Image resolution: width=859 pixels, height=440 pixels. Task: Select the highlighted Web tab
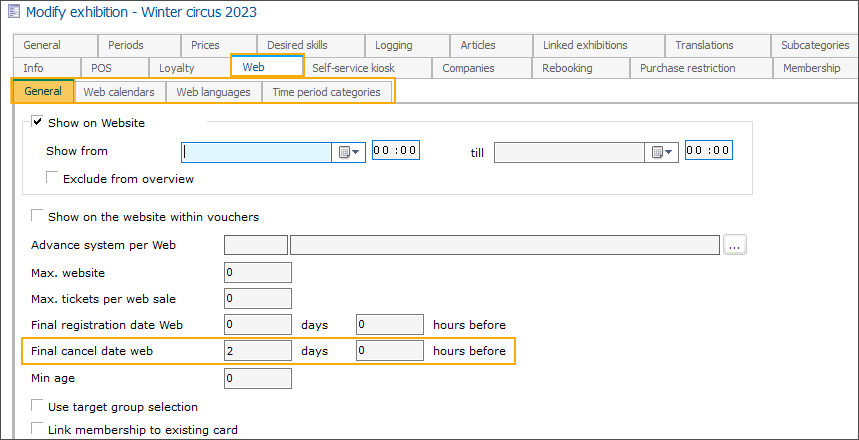pyautogui.click(x=267, y=66)
